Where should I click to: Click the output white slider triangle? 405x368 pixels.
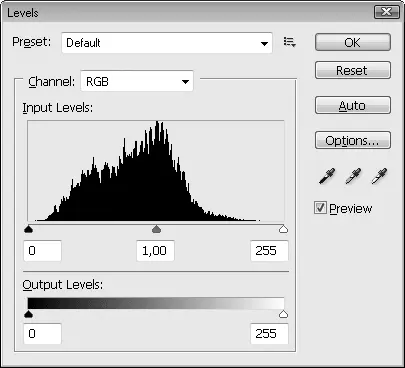coord(283,314)
